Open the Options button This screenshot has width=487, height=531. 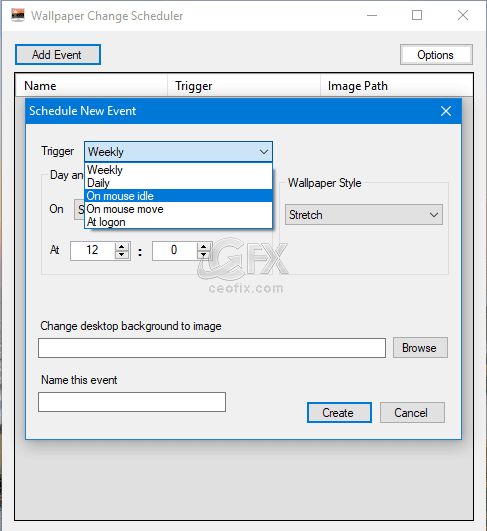tap(436, 55)
